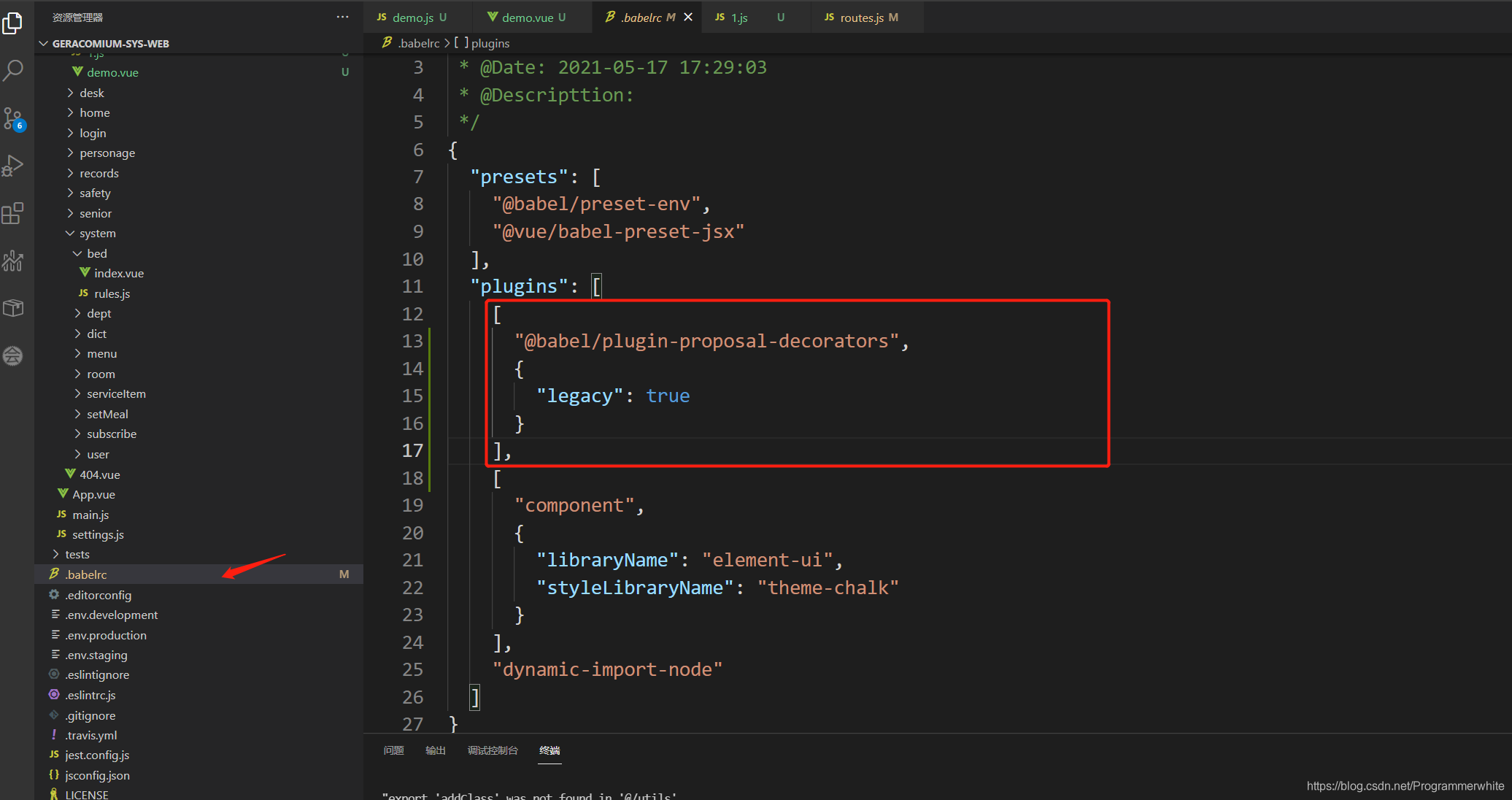This screenshot has width=1512, height=800.
Task: Expand the room folder
Action: coord(199,374)
